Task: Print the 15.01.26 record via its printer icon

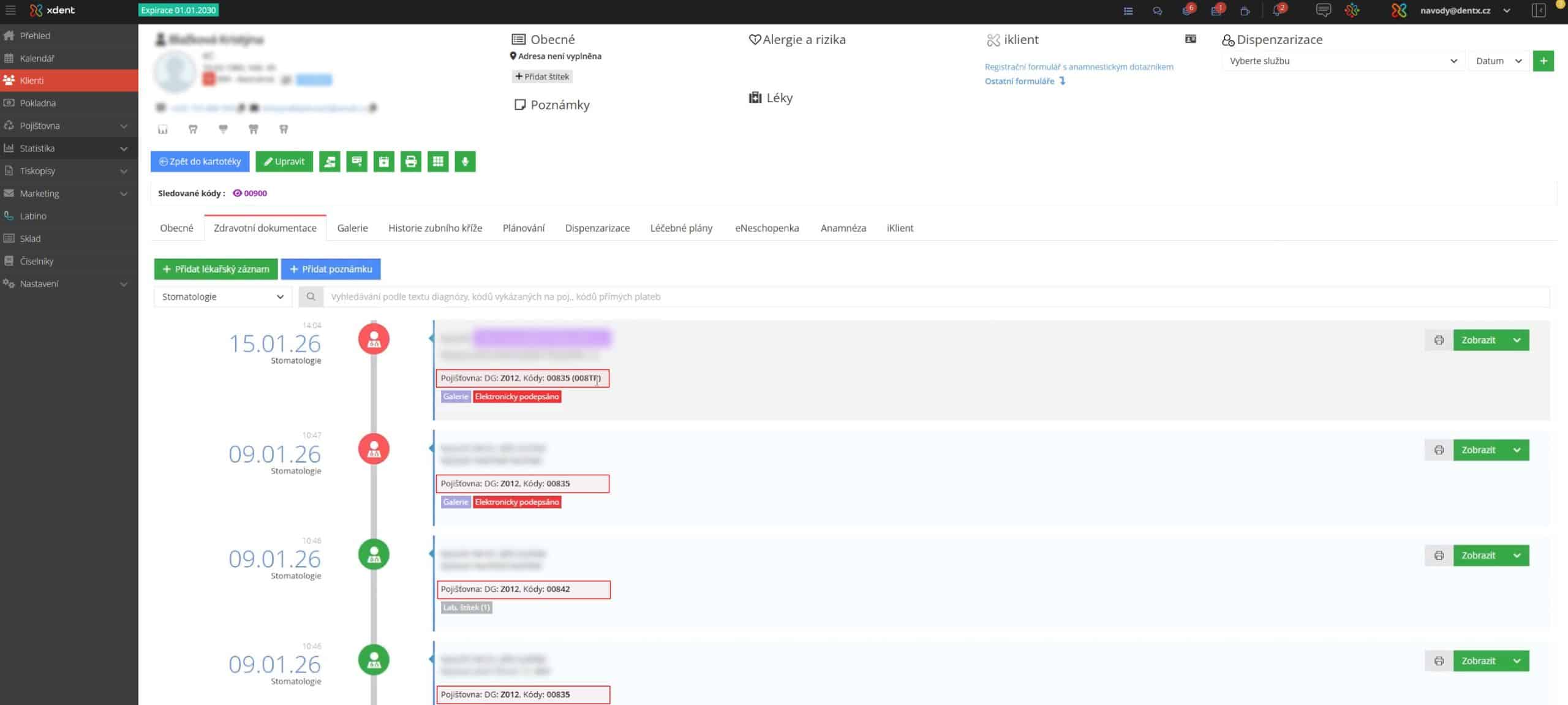Action: 1439,340
